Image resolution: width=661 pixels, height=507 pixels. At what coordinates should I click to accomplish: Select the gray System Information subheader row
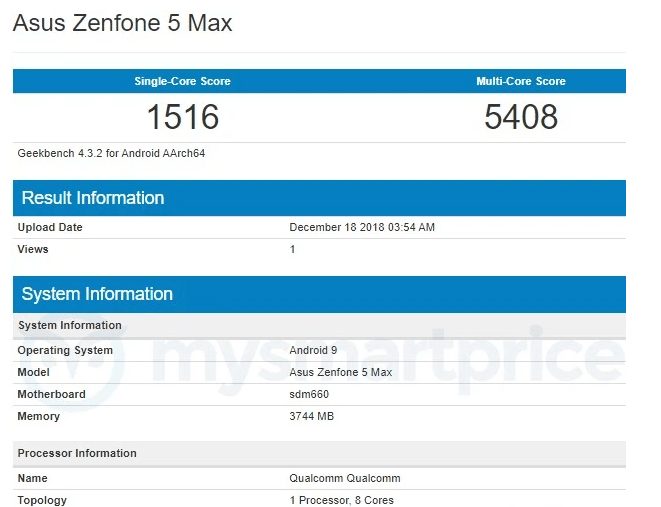coord(319,325)
